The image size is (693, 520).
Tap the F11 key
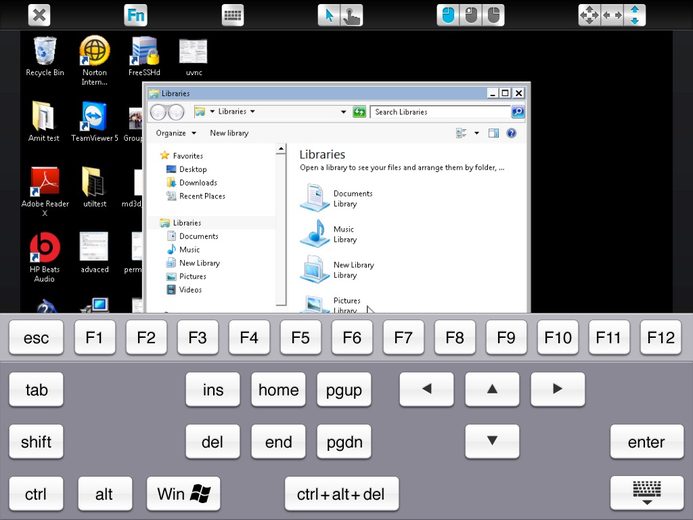609,338
